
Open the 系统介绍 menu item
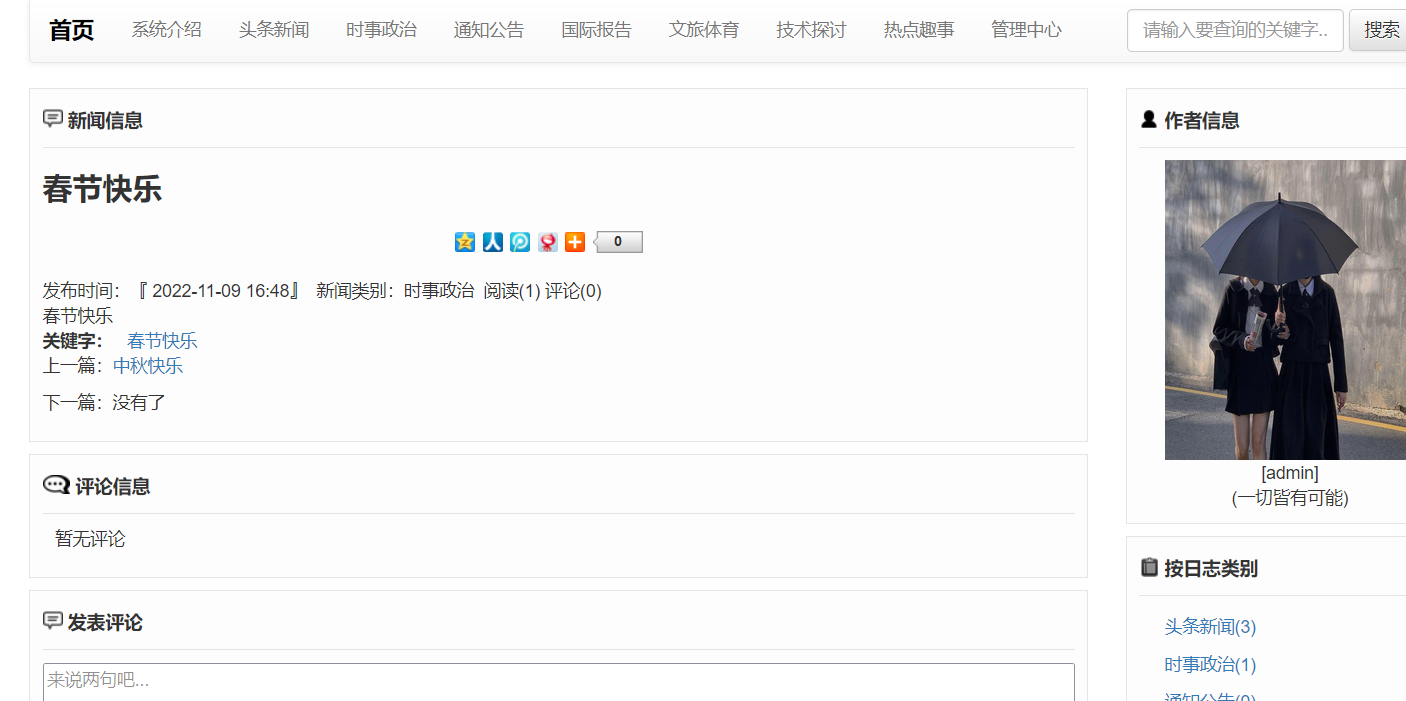point(167,30)
